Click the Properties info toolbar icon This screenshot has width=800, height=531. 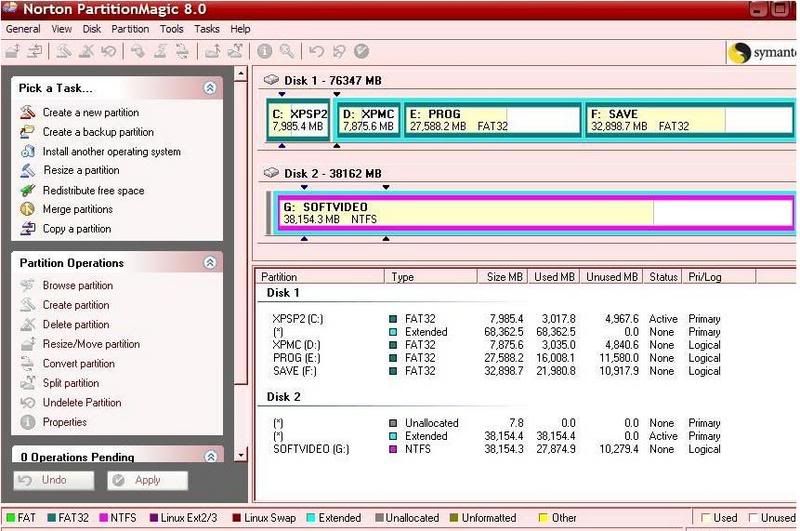(x=264, y=51)
